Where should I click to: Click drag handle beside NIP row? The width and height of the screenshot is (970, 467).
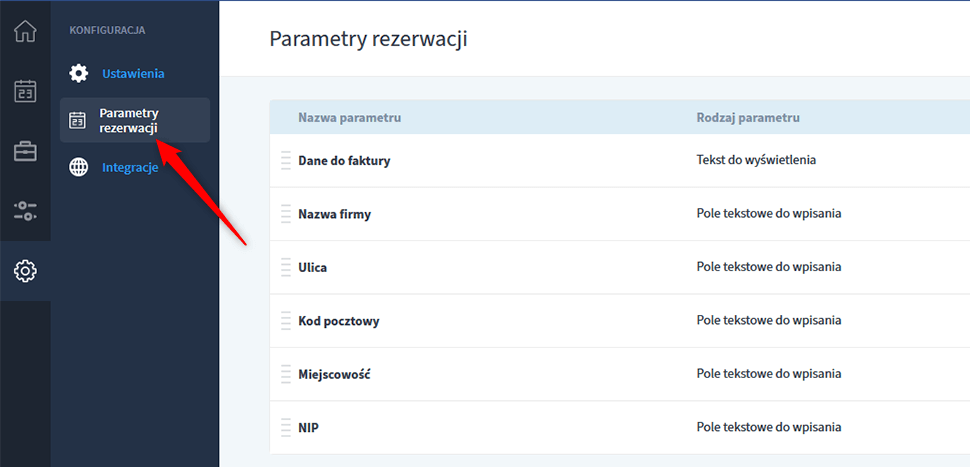285,428
